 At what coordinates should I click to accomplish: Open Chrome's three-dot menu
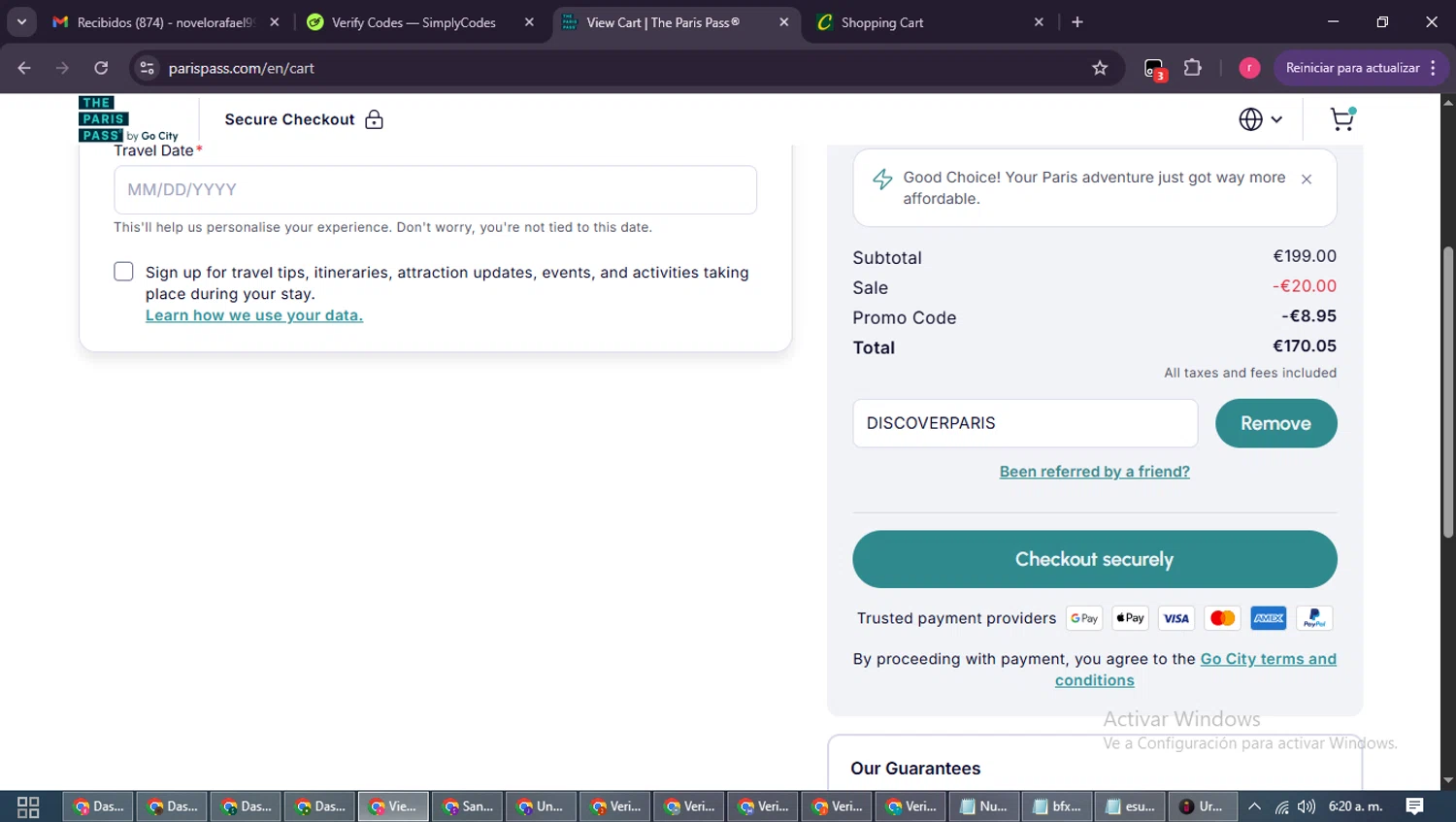coord(1434,68)
